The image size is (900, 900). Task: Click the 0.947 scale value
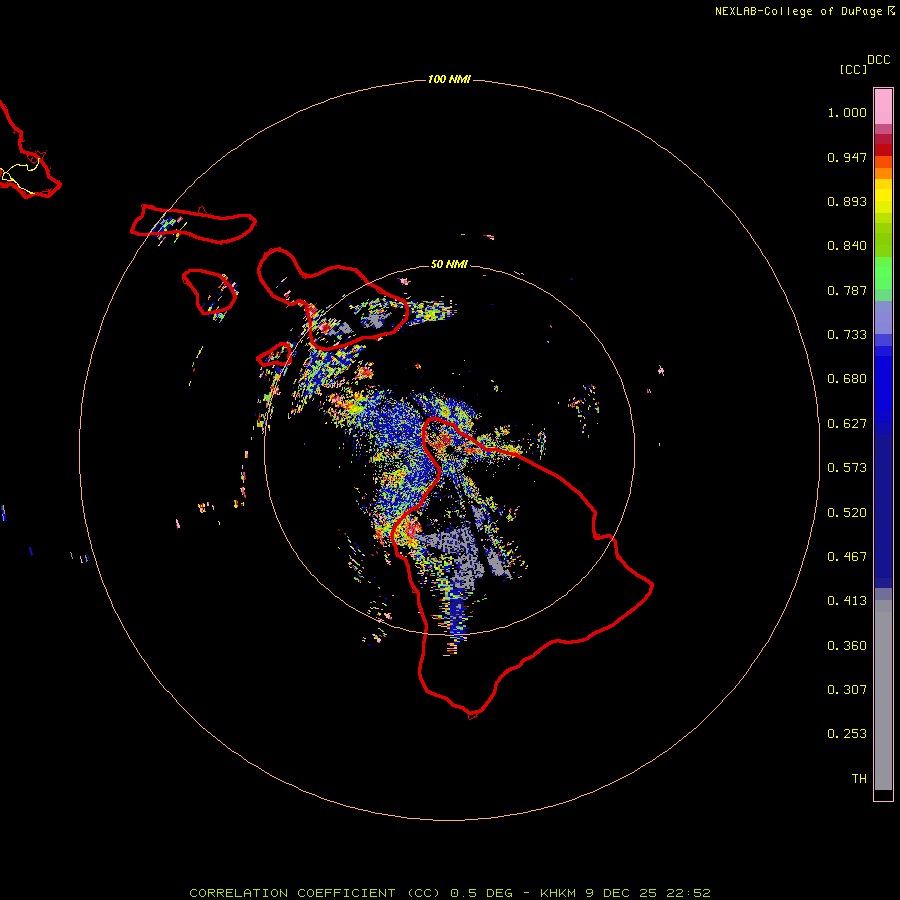[847, 157]
